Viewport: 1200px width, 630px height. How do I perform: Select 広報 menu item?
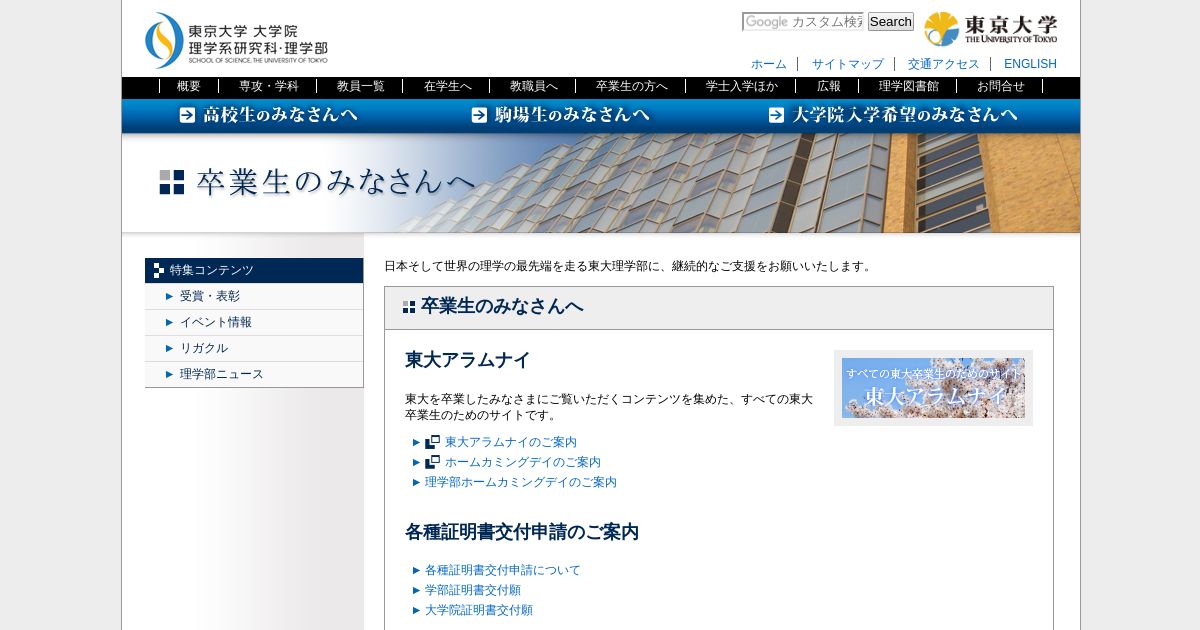tap(829, 86)
